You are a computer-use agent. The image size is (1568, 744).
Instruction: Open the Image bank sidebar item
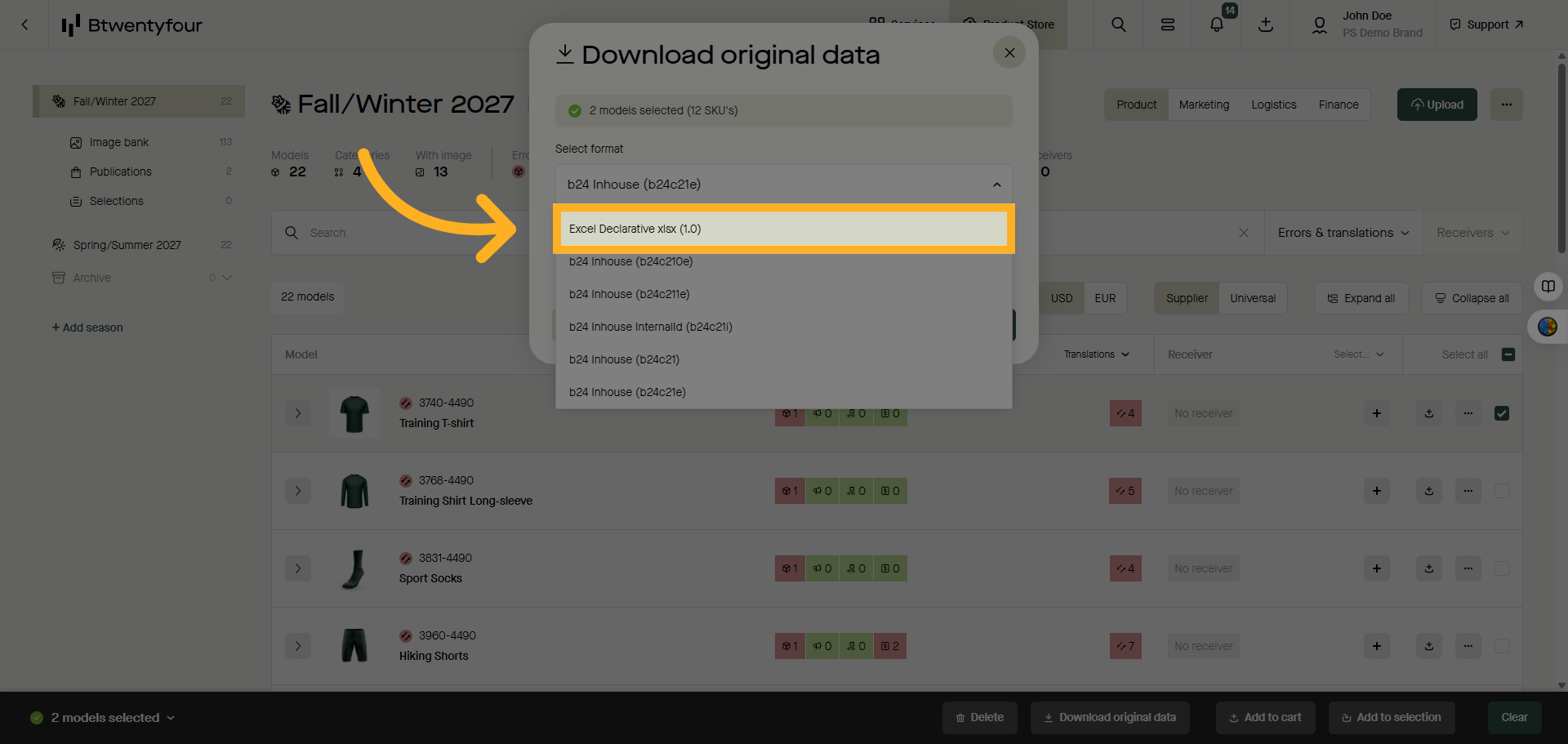click(119, 141)
